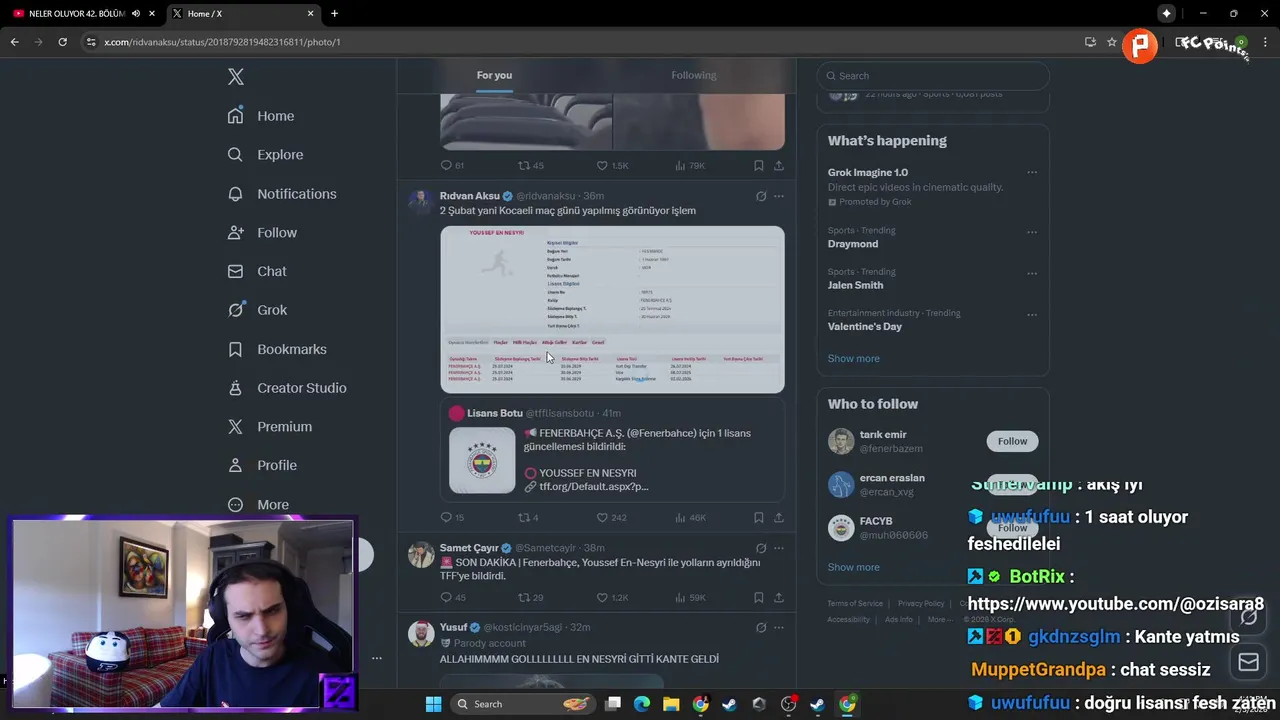This screenshot has height=720, width=1280.
Task: Open Microsoft Edge from the taskbar
Action: (642, 704)
